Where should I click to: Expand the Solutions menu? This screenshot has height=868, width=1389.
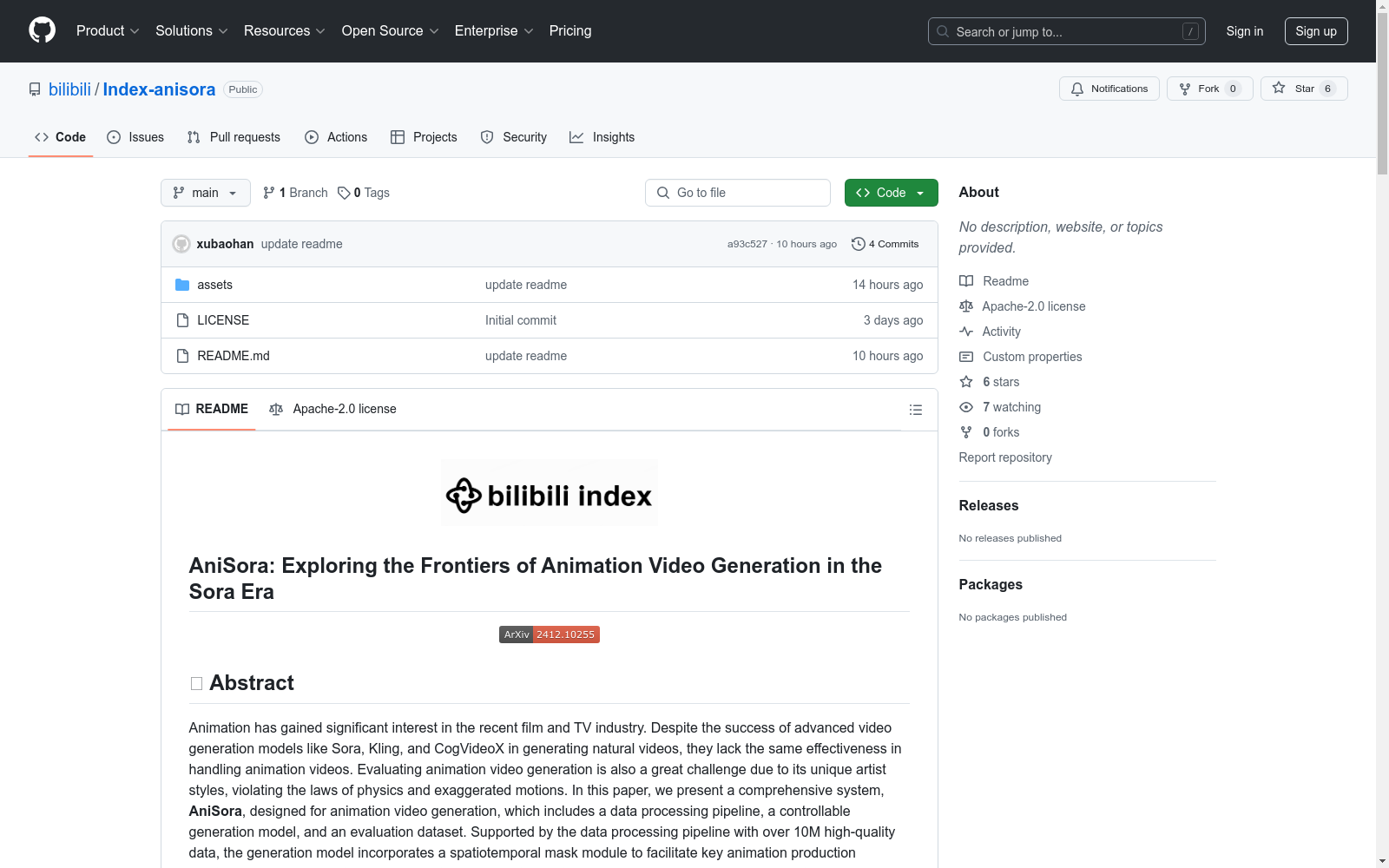(192, 31)
